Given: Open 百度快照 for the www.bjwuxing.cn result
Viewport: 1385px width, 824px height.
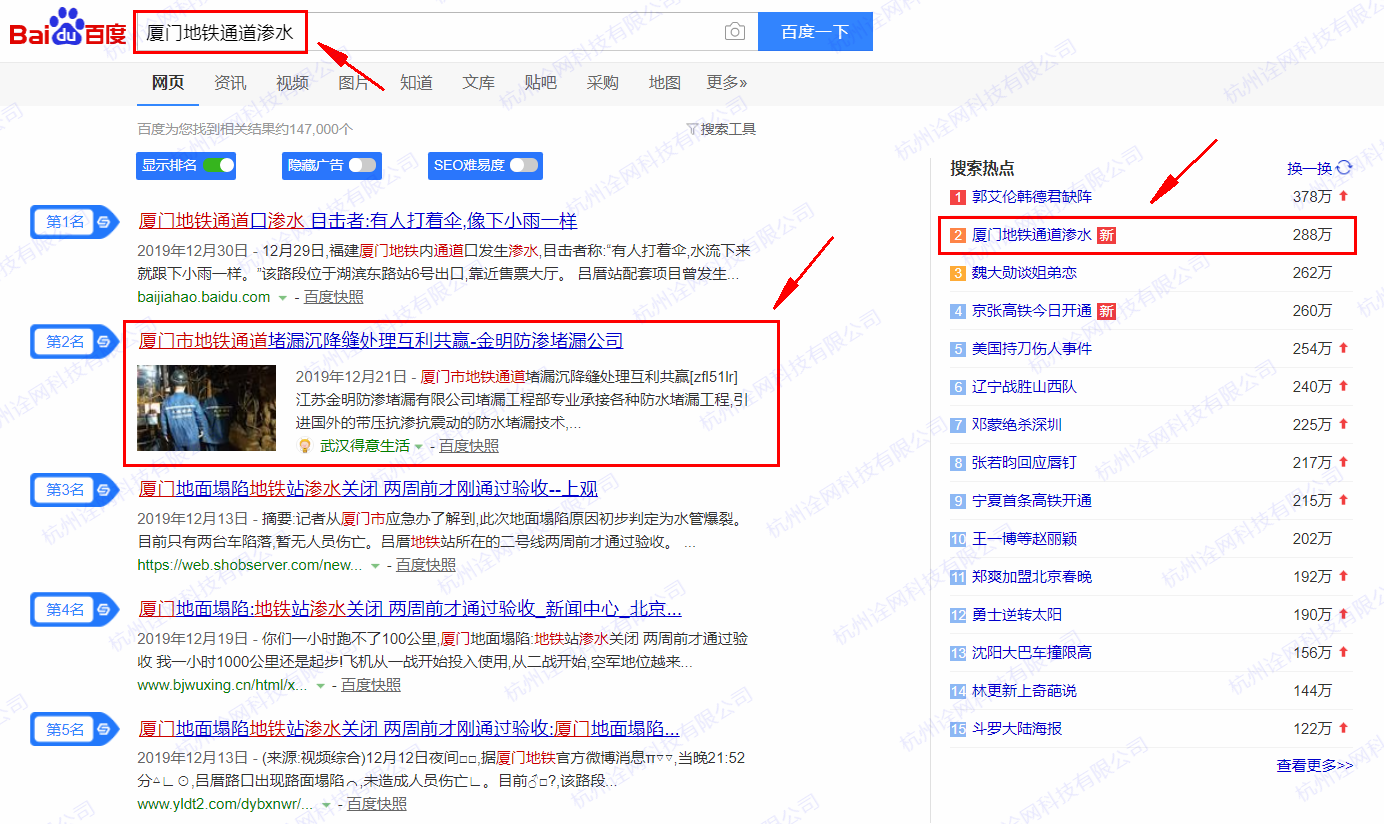Looking at the screenshot, I should click(x=371, y=686).
